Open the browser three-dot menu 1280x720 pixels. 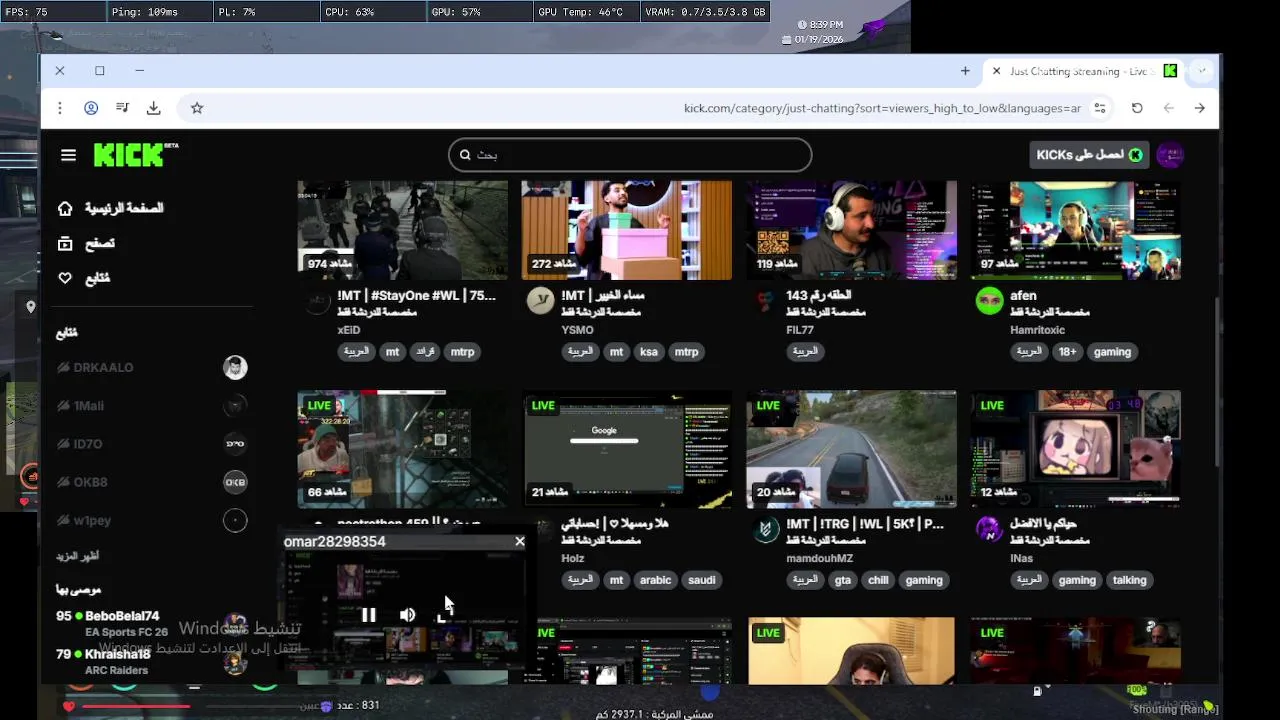click(60, 108)
